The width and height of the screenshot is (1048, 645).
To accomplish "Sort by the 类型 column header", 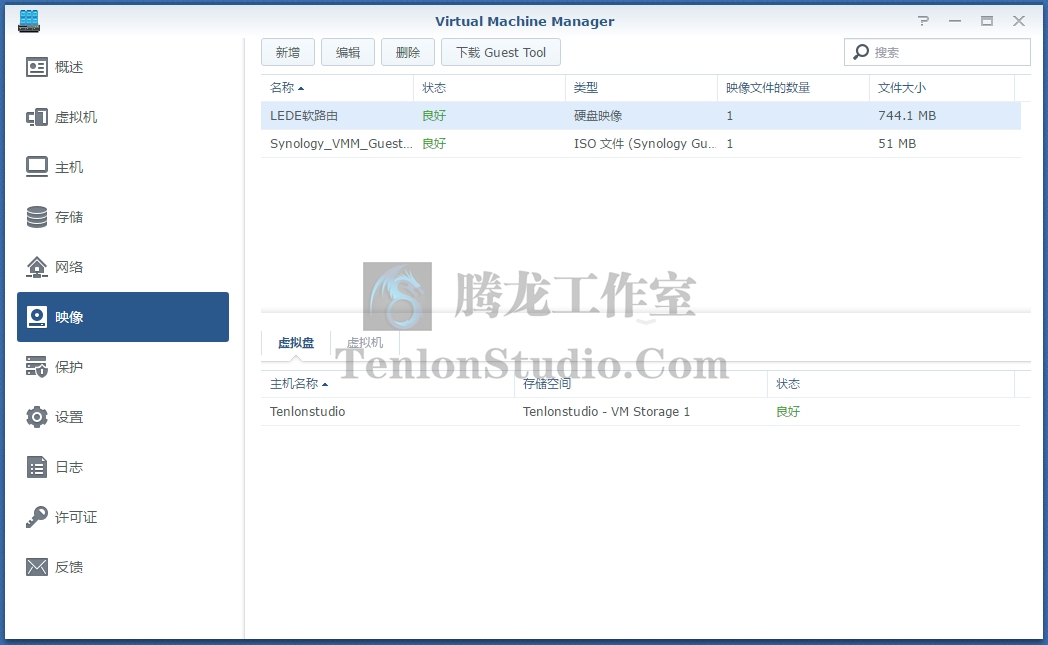I will click(641, 88).
